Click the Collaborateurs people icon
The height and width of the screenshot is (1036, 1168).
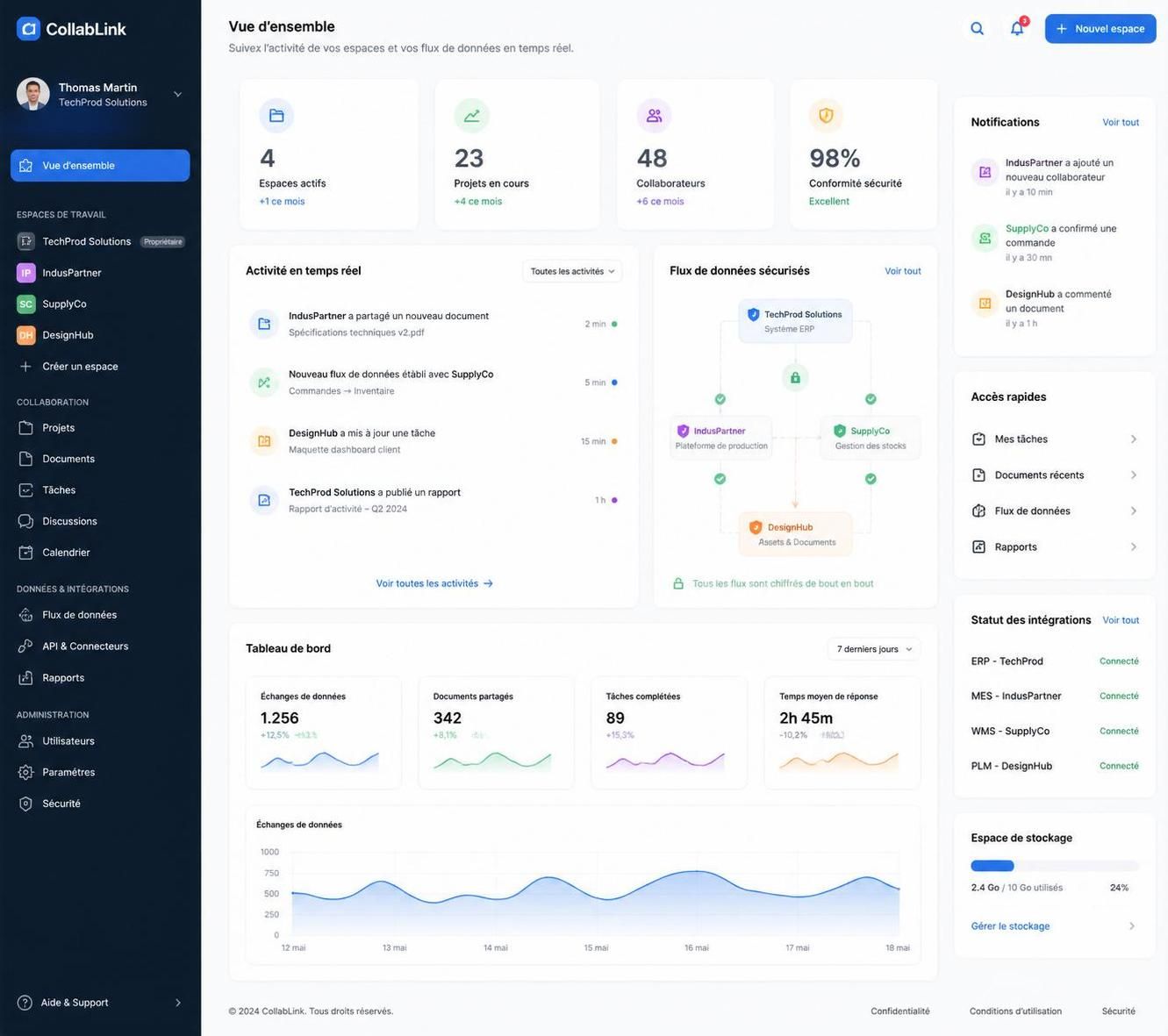point(654,115)
